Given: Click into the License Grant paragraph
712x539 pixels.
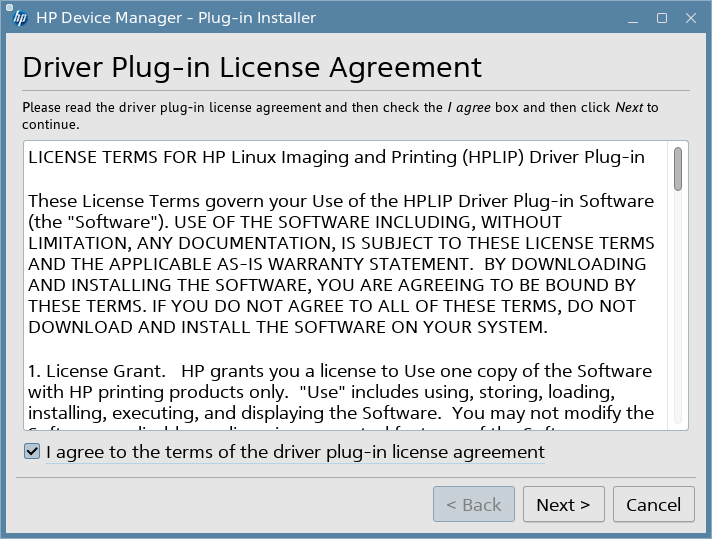Looking at the screenshot, I should (x=340, y=392).
